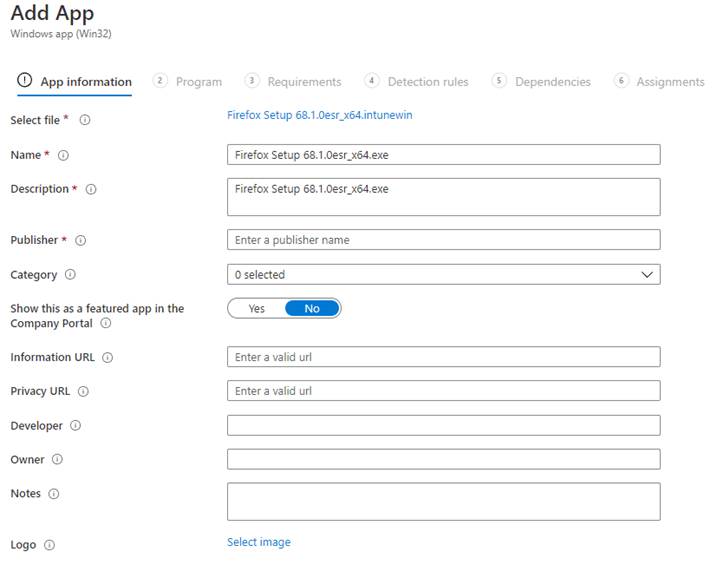
Task: Click info icon beside Owner label
Action: click(57, 459)
